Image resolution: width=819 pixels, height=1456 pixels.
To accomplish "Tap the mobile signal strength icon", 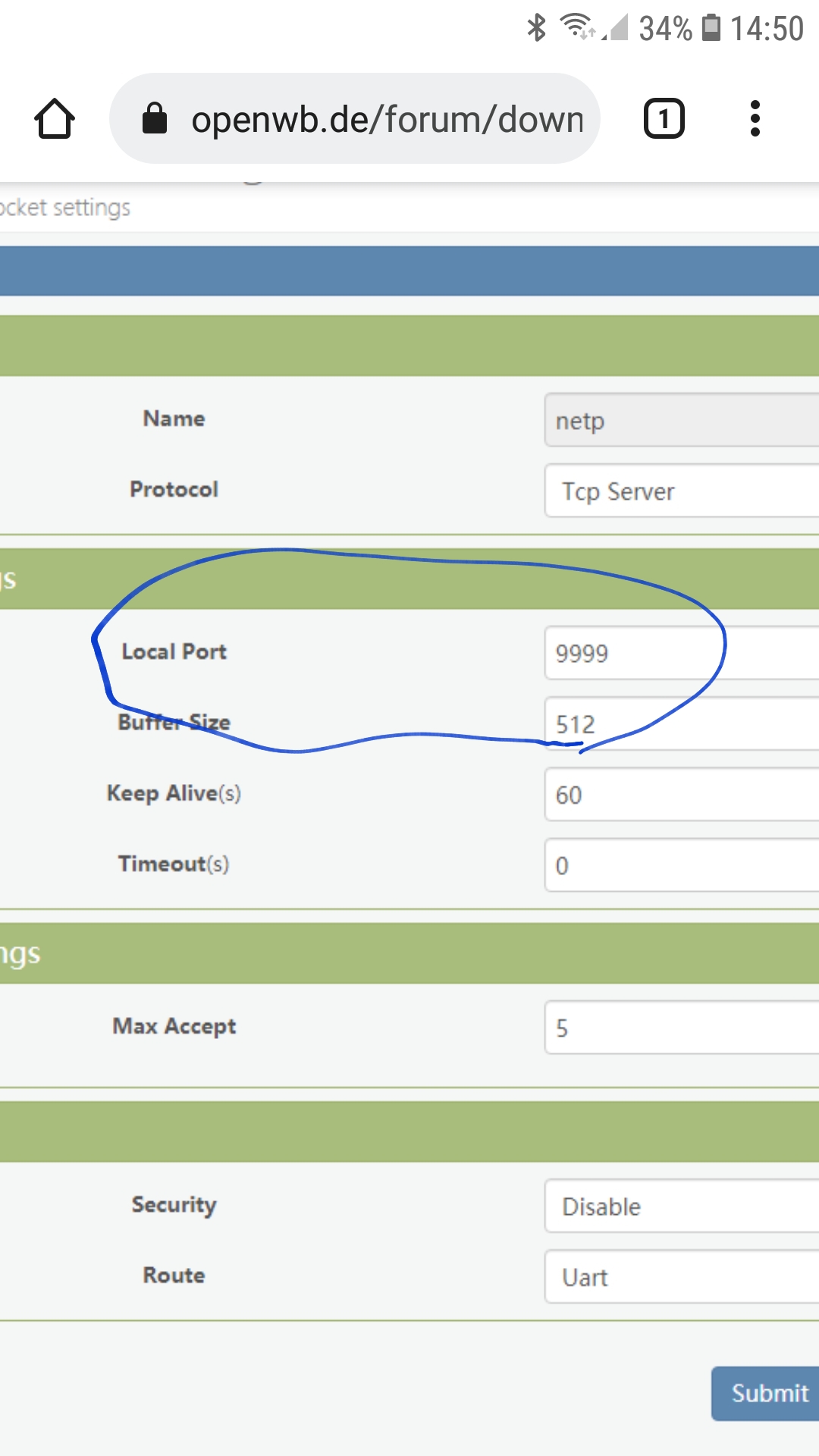I will coord(616,28).
